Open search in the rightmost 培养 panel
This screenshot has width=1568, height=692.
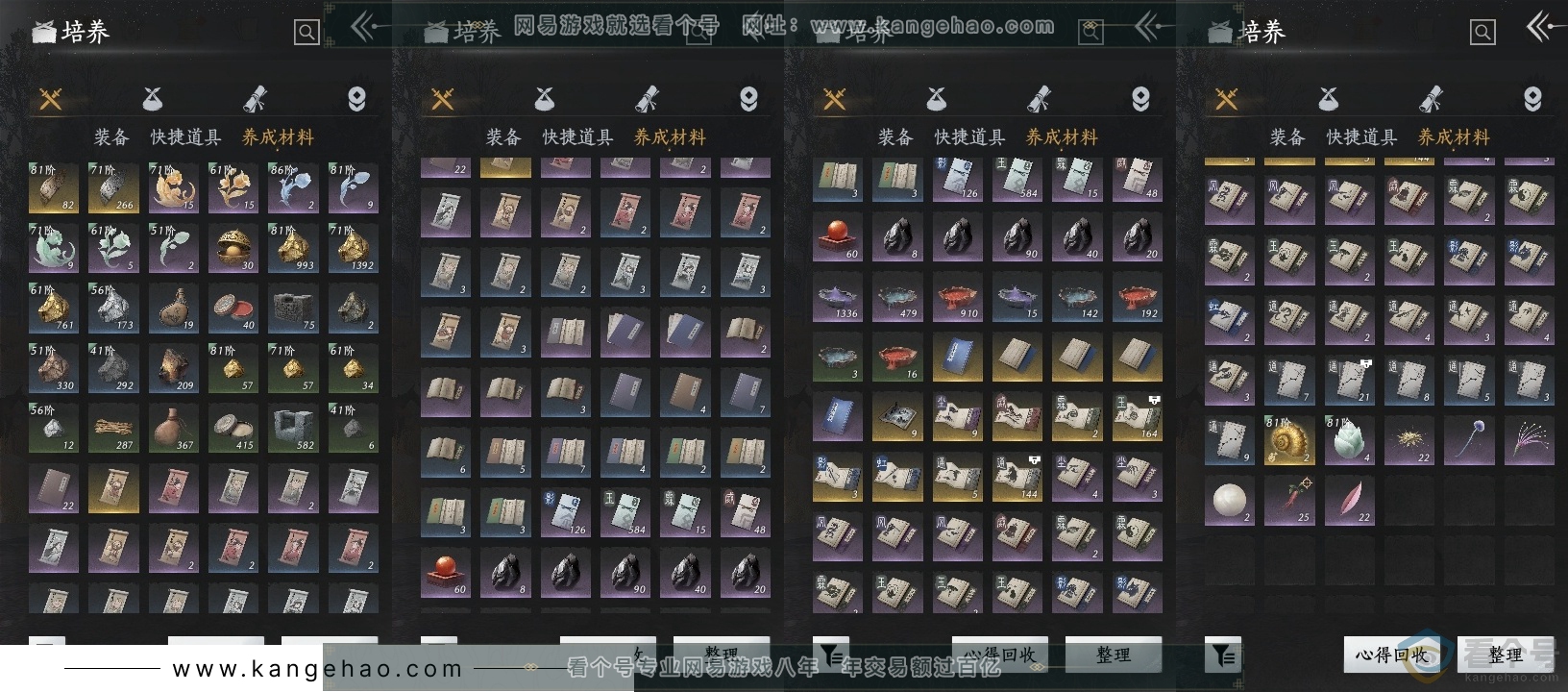tap(1482, 33)
